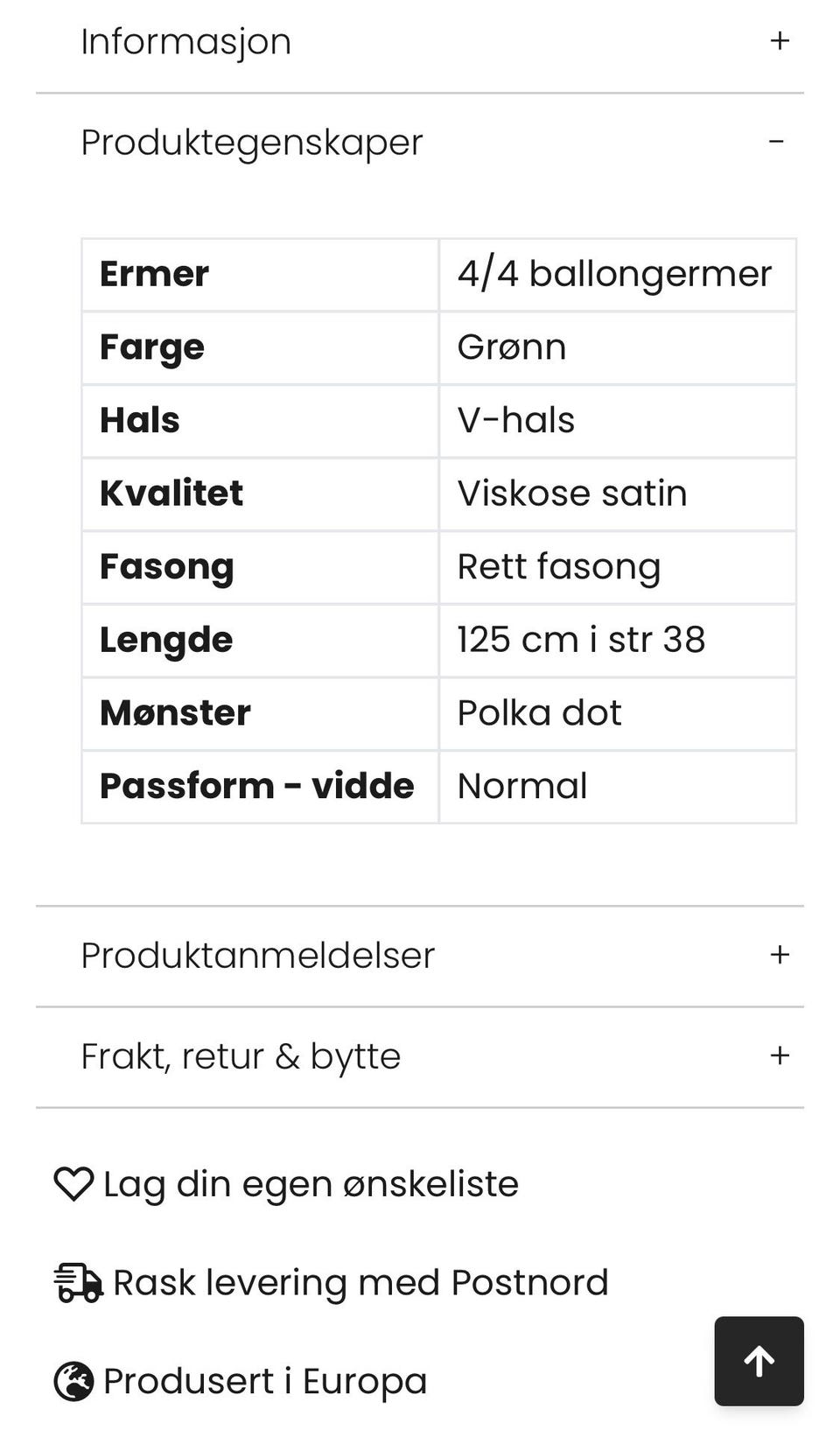Open the Informasjon accordion heading
The height and width of the screenshot is (1430, 840).
186,42
